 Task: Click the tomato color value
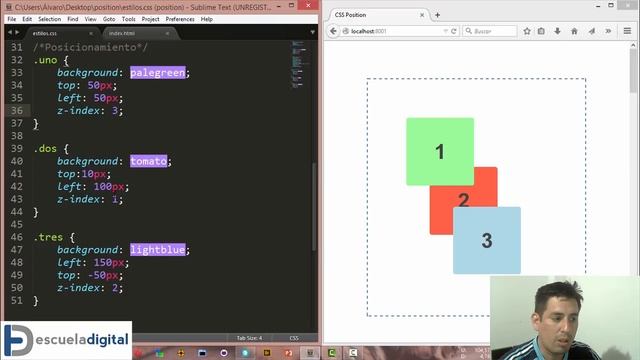pos(149,161)
